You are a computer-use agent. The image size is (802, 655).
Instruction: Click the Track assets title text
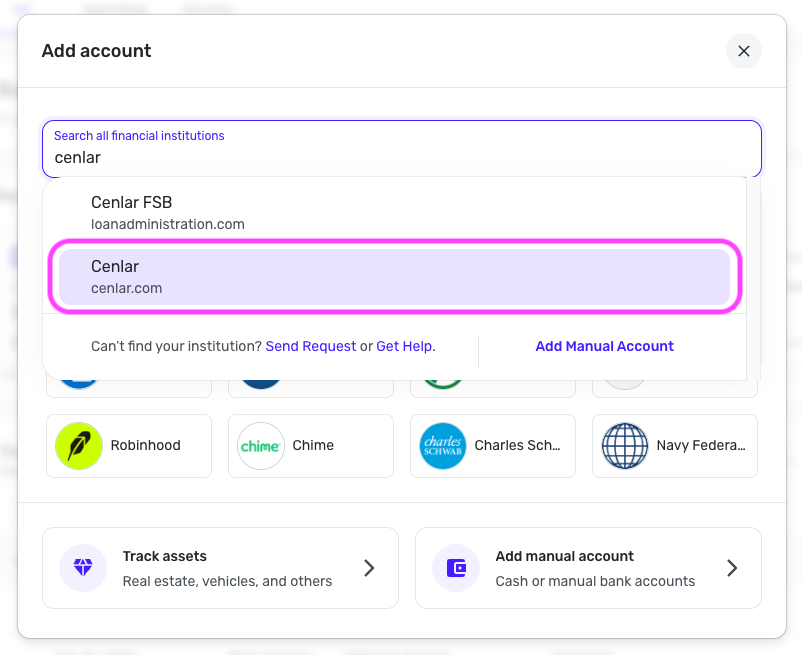[165, 556]
